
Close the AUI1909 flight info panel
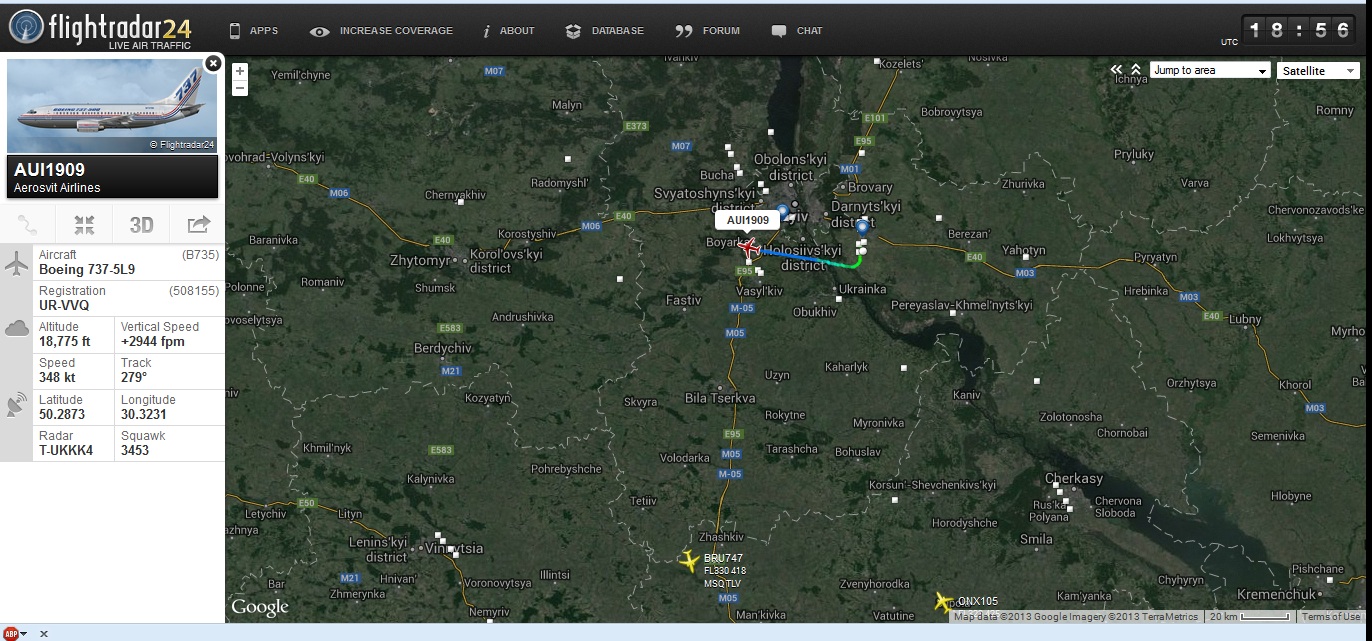(x=212, y=63)
